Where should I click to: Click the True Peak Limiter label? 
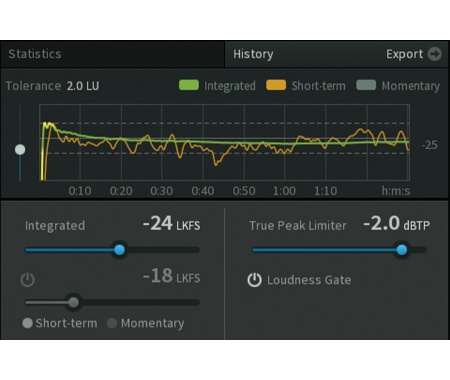click(298, 226)
